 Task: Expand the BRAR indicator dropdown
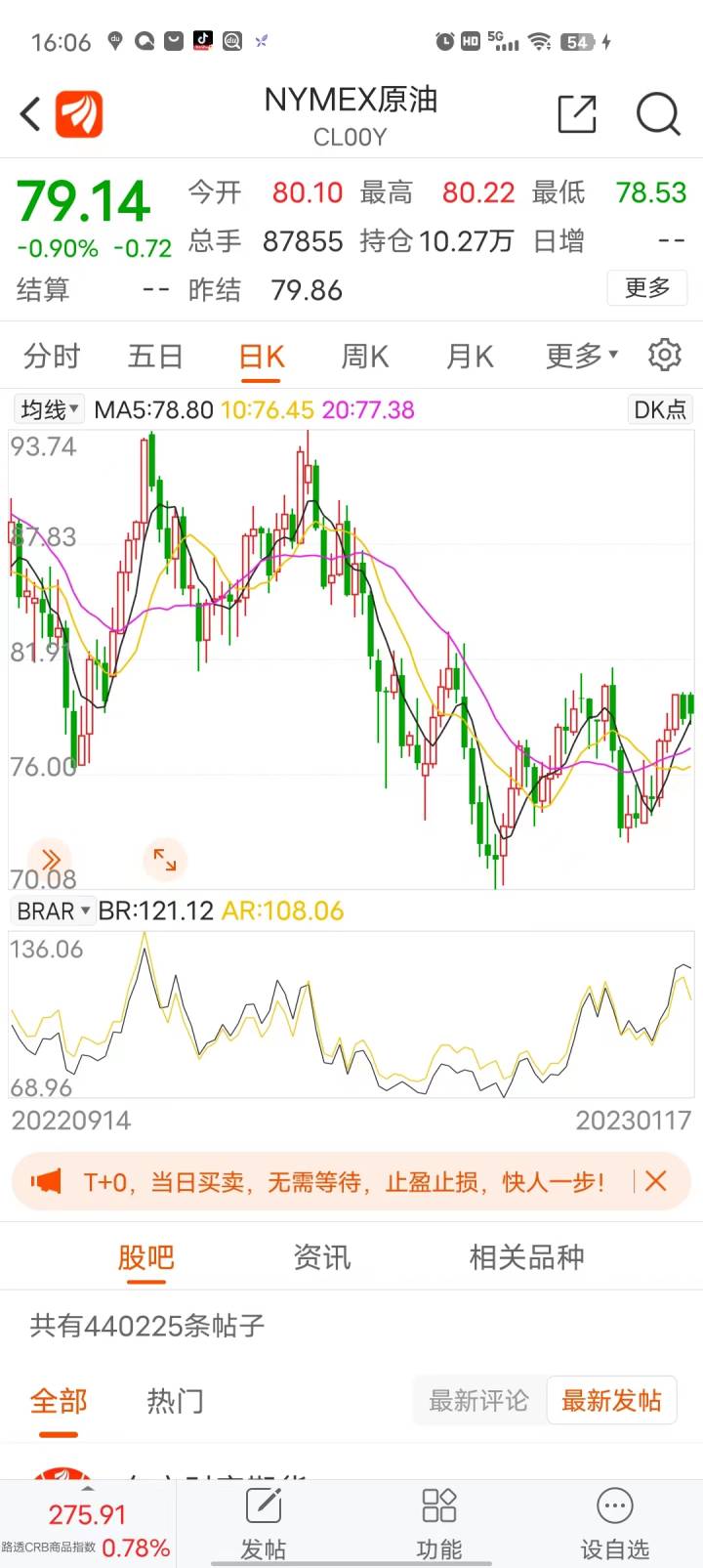click(54, 911)
